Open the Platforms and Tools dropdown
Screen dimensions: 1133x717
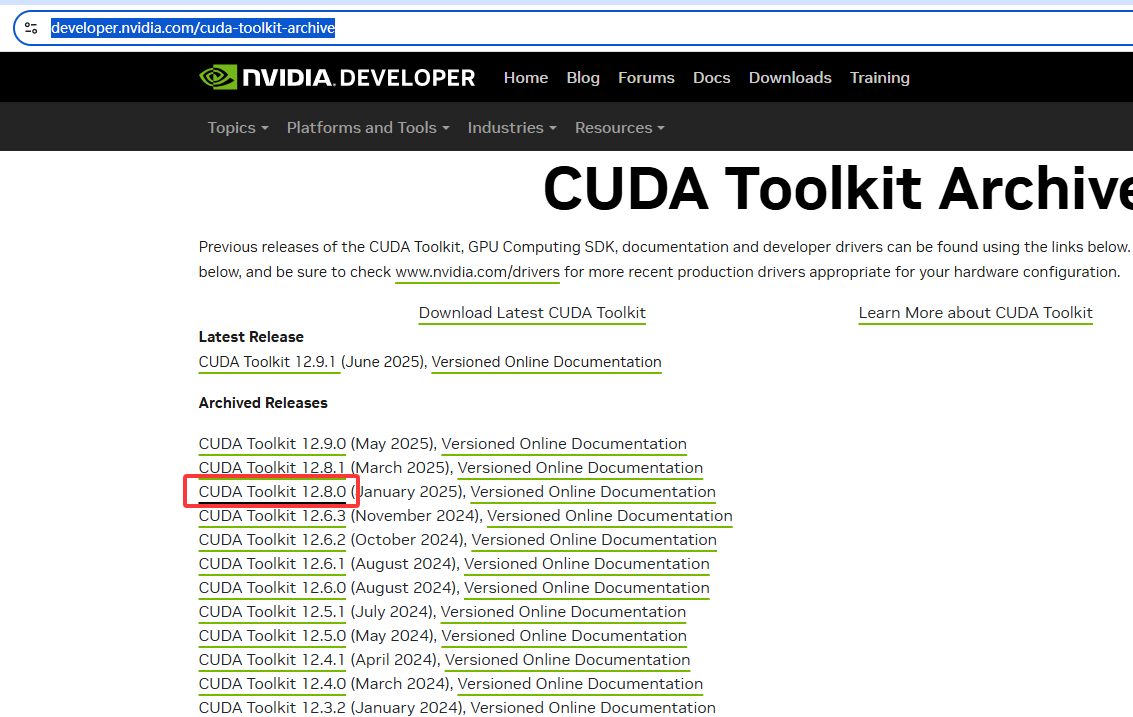coord(367,127)
